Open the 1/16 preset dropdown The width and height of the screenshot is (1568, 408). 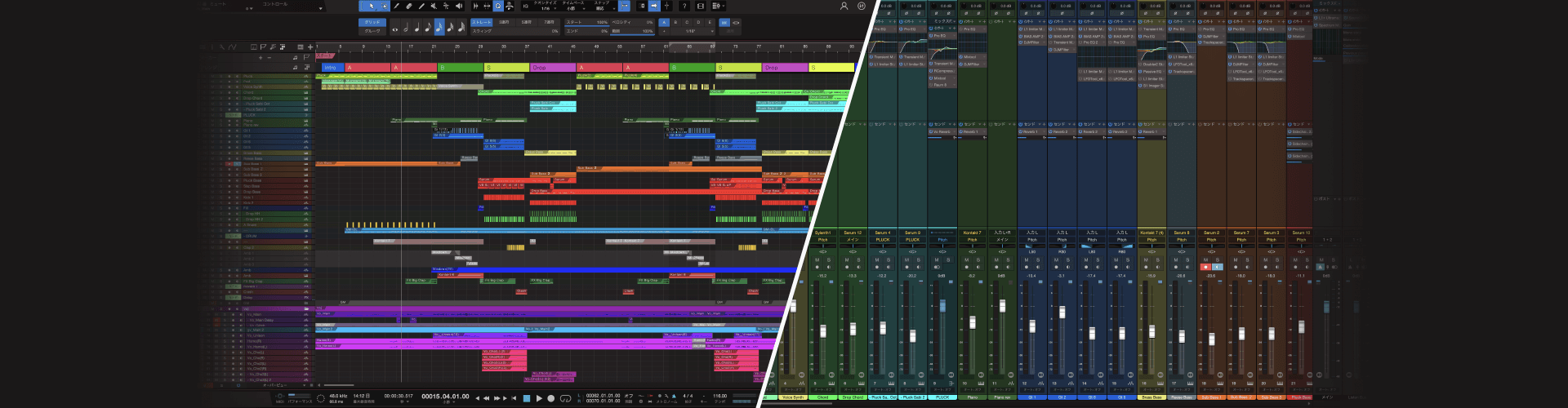click(694, 31)
